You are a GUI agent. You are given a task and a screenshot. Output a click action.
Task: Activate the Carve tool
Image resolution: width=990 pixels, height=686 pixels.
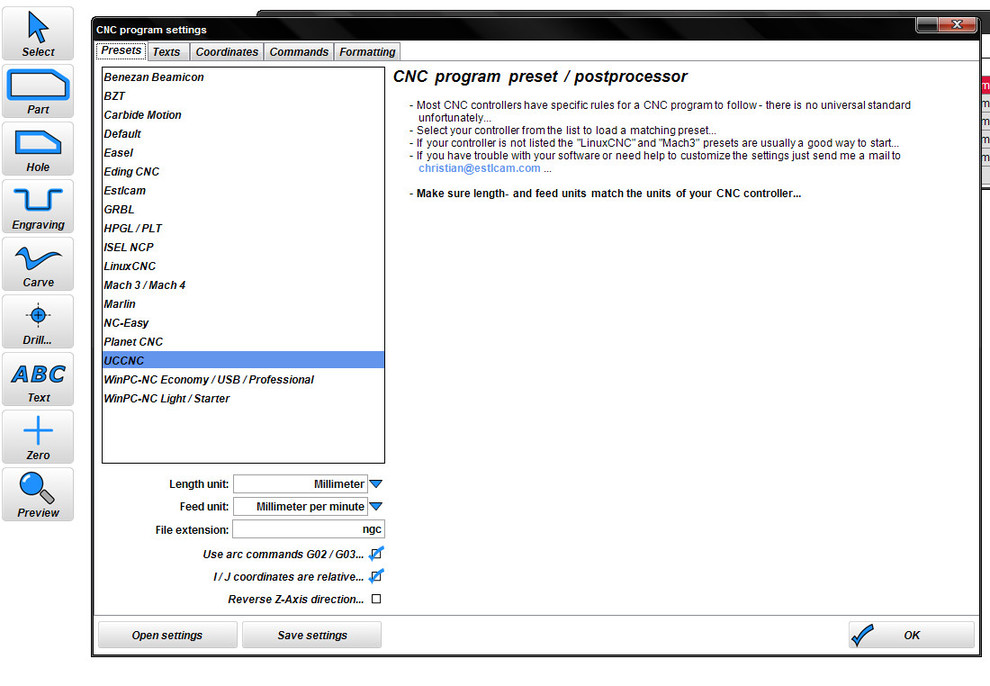pos(38,264)
